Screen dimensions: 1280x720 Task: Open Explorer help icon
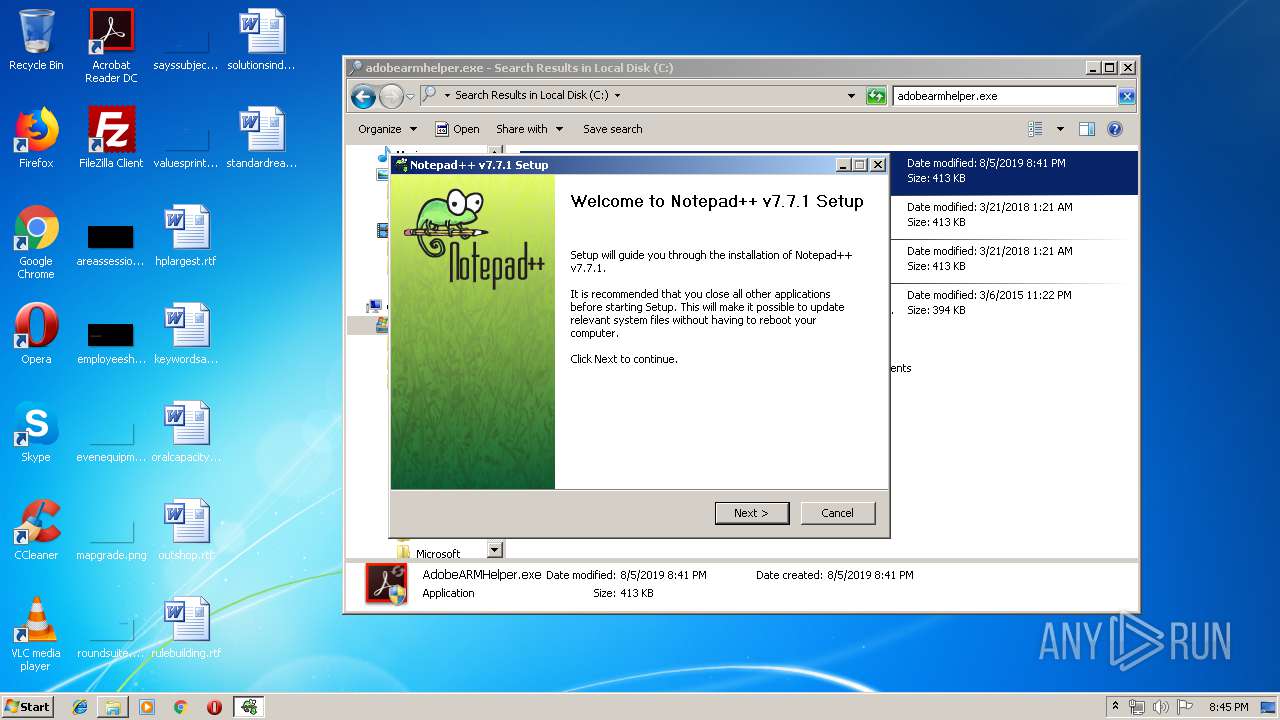tap(1115, 129)
